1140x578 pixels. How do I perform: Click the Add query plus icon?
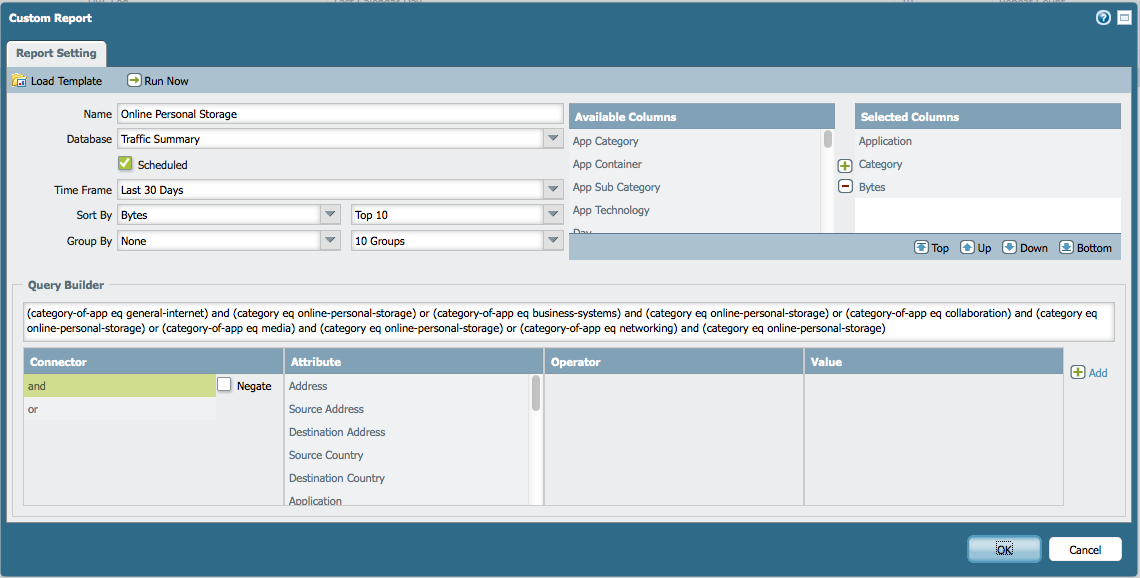[1078, 372]
